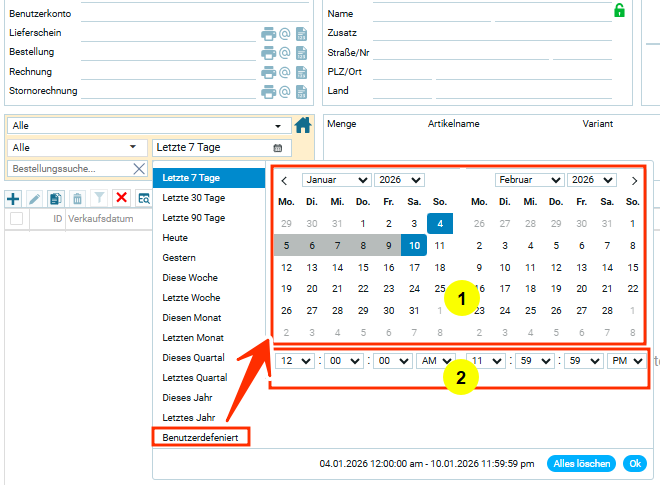Clear the Bestellungssuche field with X

click(x=139, y=169)
